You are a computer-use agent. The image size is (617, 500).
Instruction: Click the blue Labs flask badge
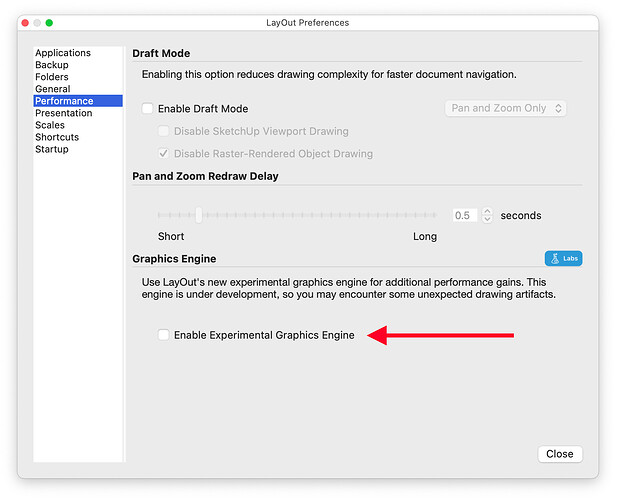click(563, 258)
